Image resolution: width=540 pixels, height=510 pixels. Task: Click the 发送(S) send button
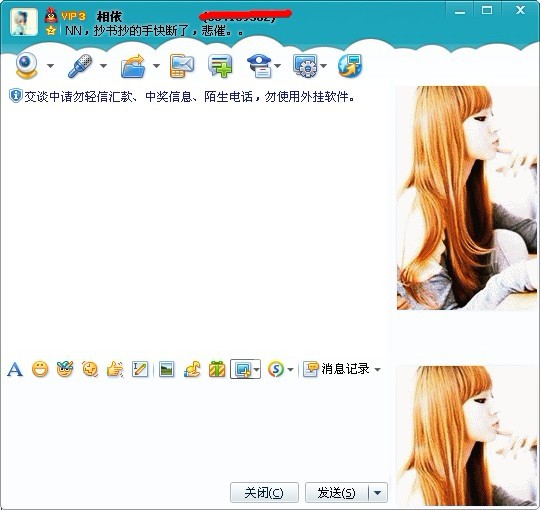(336, 492)
